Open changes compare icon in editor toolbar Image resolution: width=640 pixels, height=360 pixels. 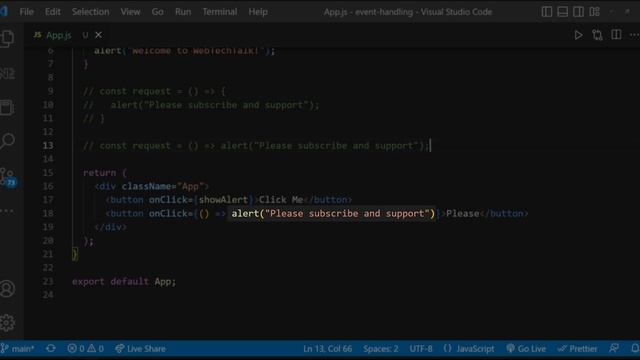[597, 35]
